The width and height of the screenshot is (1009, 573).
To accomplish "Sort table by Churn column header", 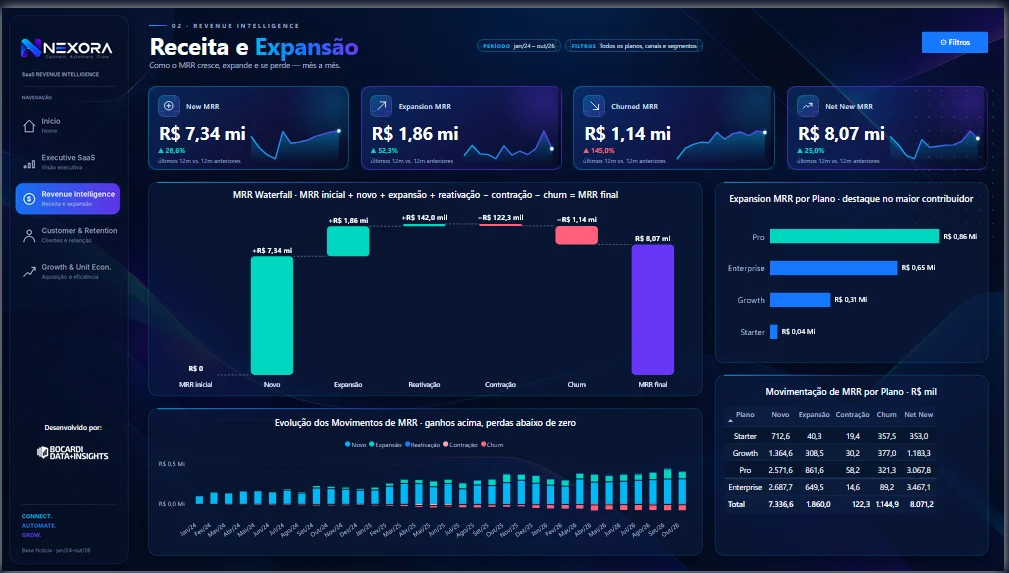I will point(886,415).
